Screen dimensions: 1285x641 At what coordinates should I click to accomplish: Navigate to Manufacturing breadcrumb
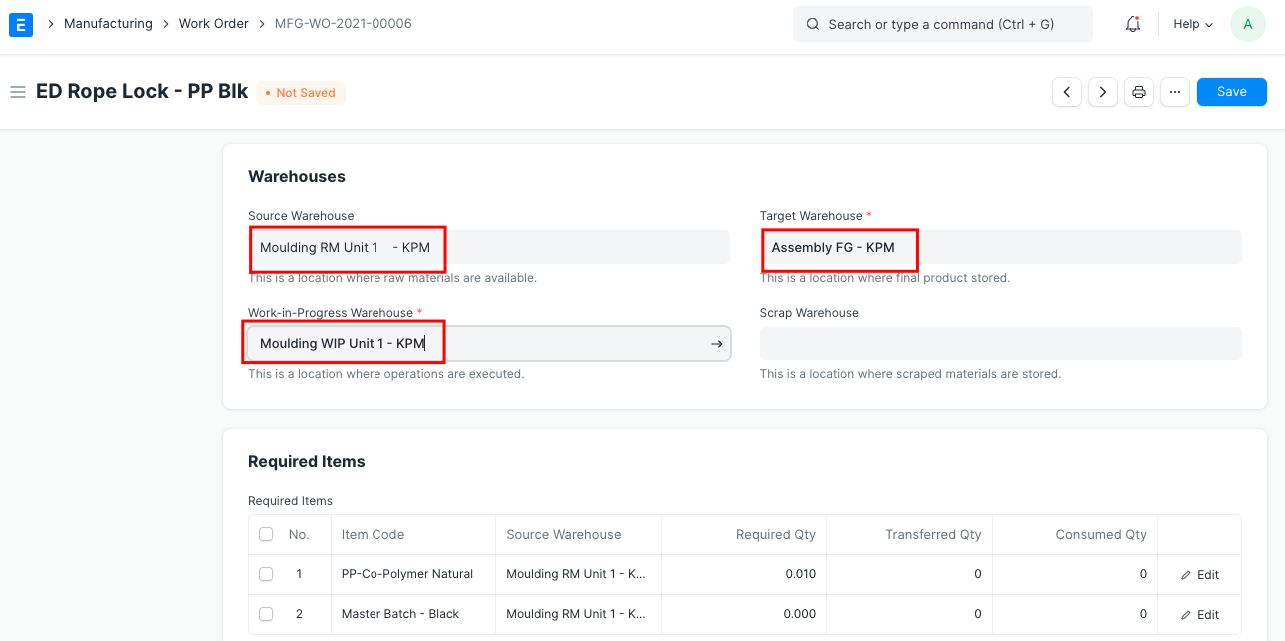(x=108, y=23)
